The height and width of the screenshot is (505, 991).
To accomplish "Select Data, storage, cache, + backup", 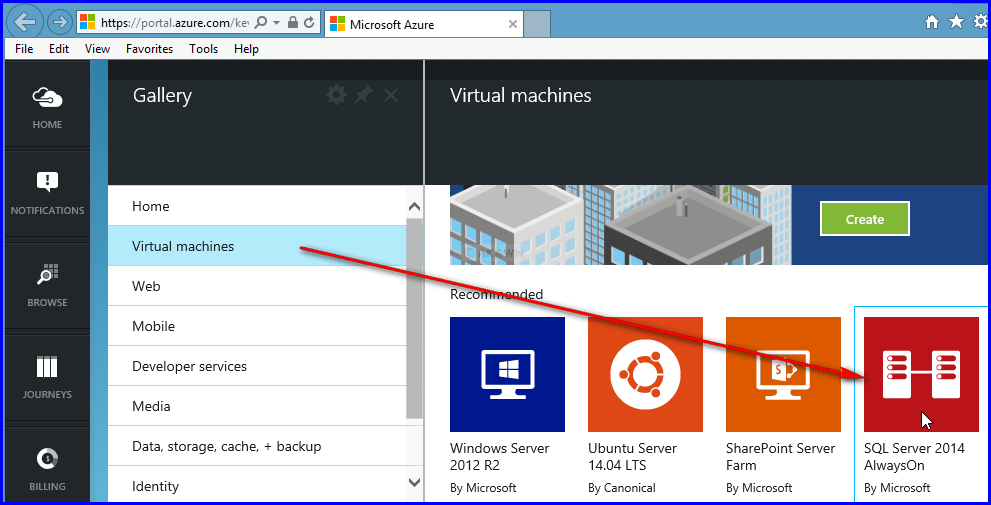I will click(x=257, y=446).
